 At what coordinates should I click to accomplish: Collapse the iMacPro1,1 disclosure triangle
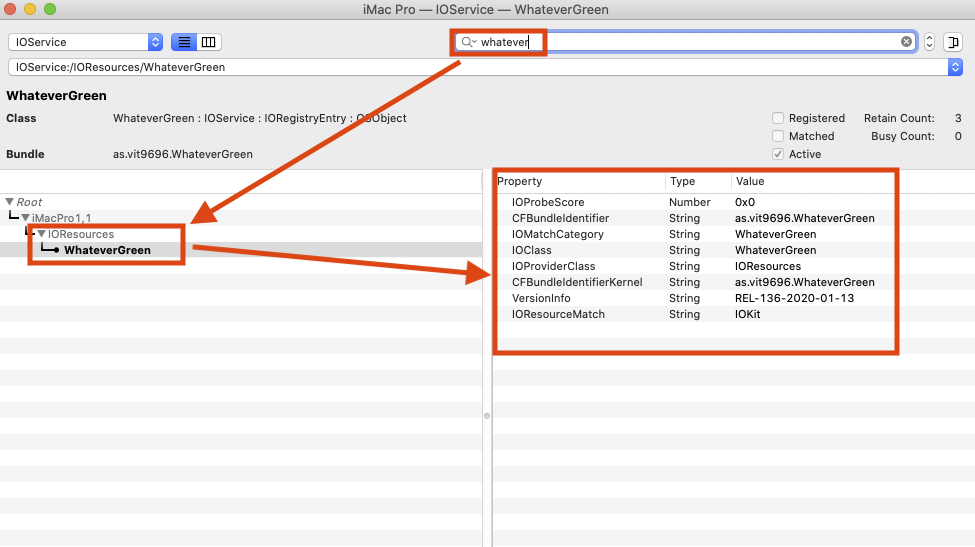coord(25,218)
